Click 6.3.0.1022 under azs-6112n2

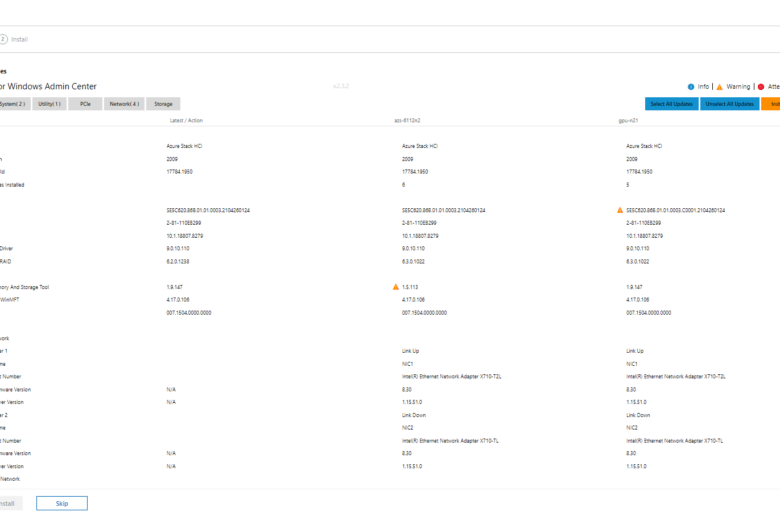413,261
